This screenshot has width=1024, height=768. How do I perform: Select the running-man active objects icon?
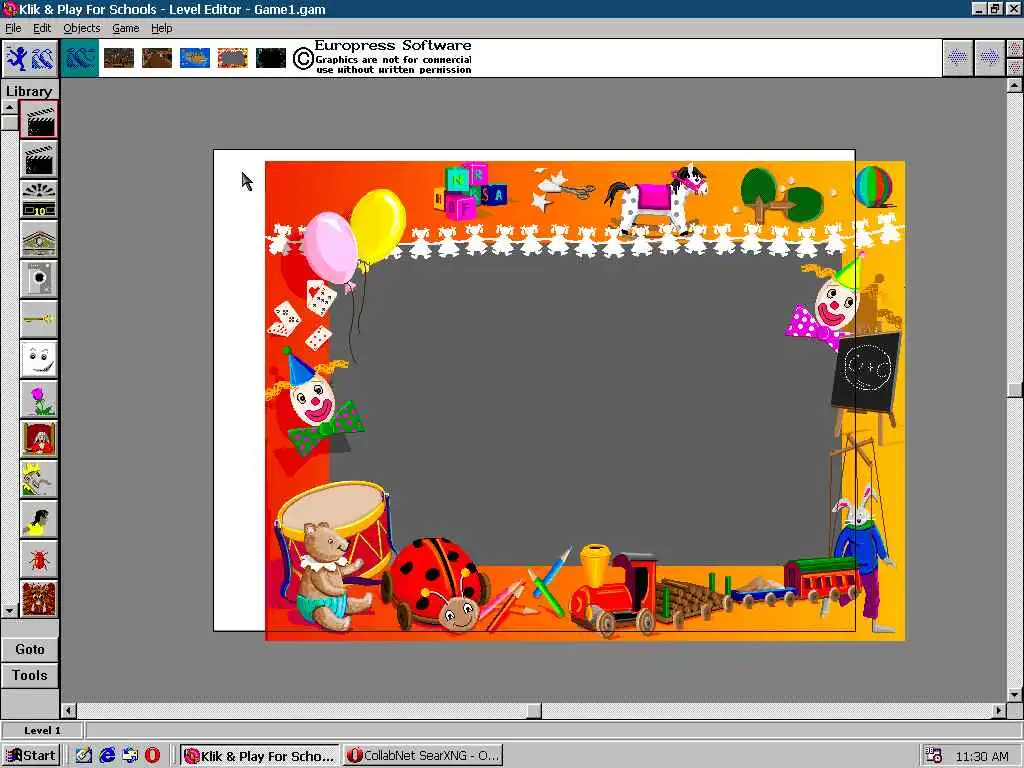(18, 59)
